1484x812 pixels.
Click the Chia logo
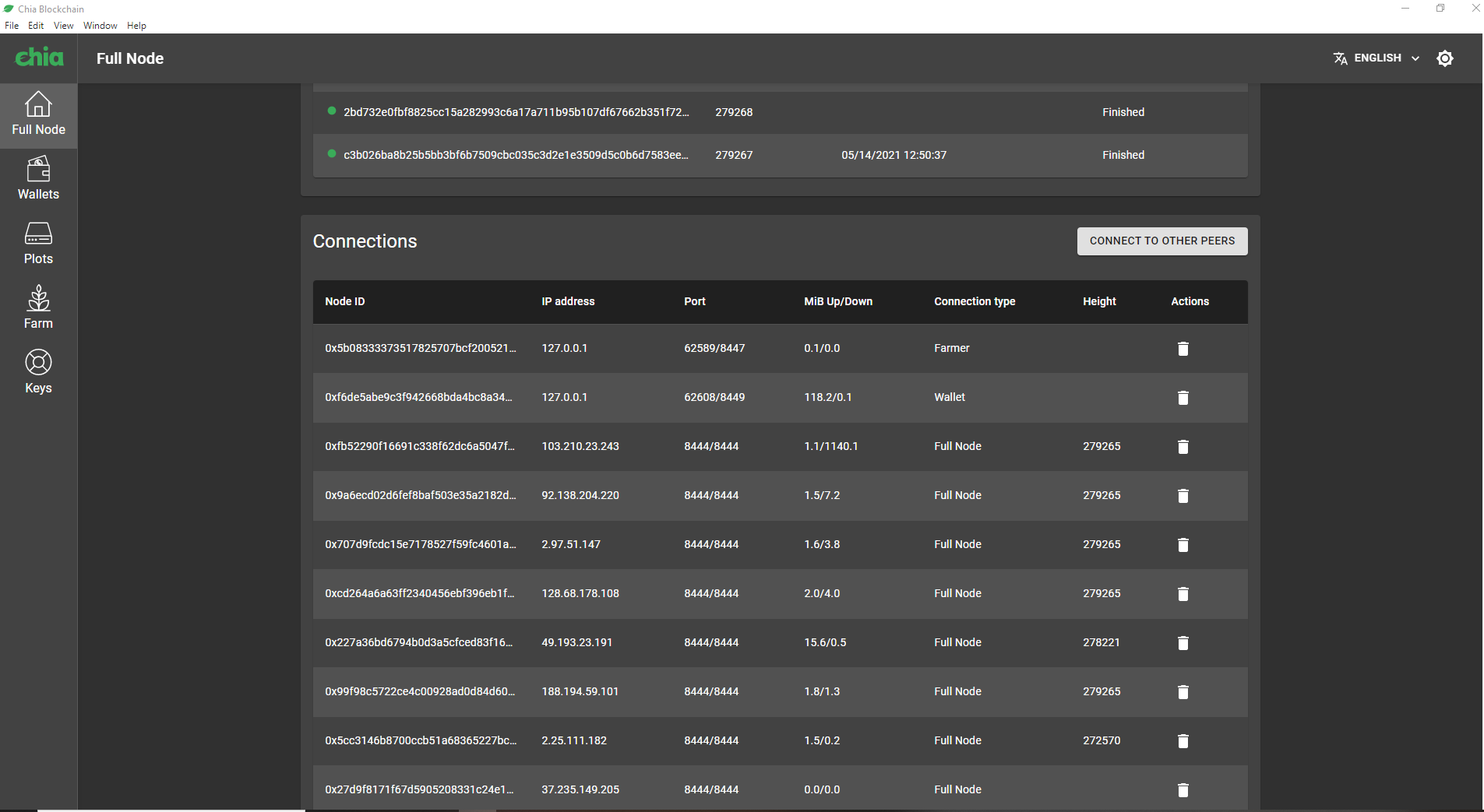point(39,58)
